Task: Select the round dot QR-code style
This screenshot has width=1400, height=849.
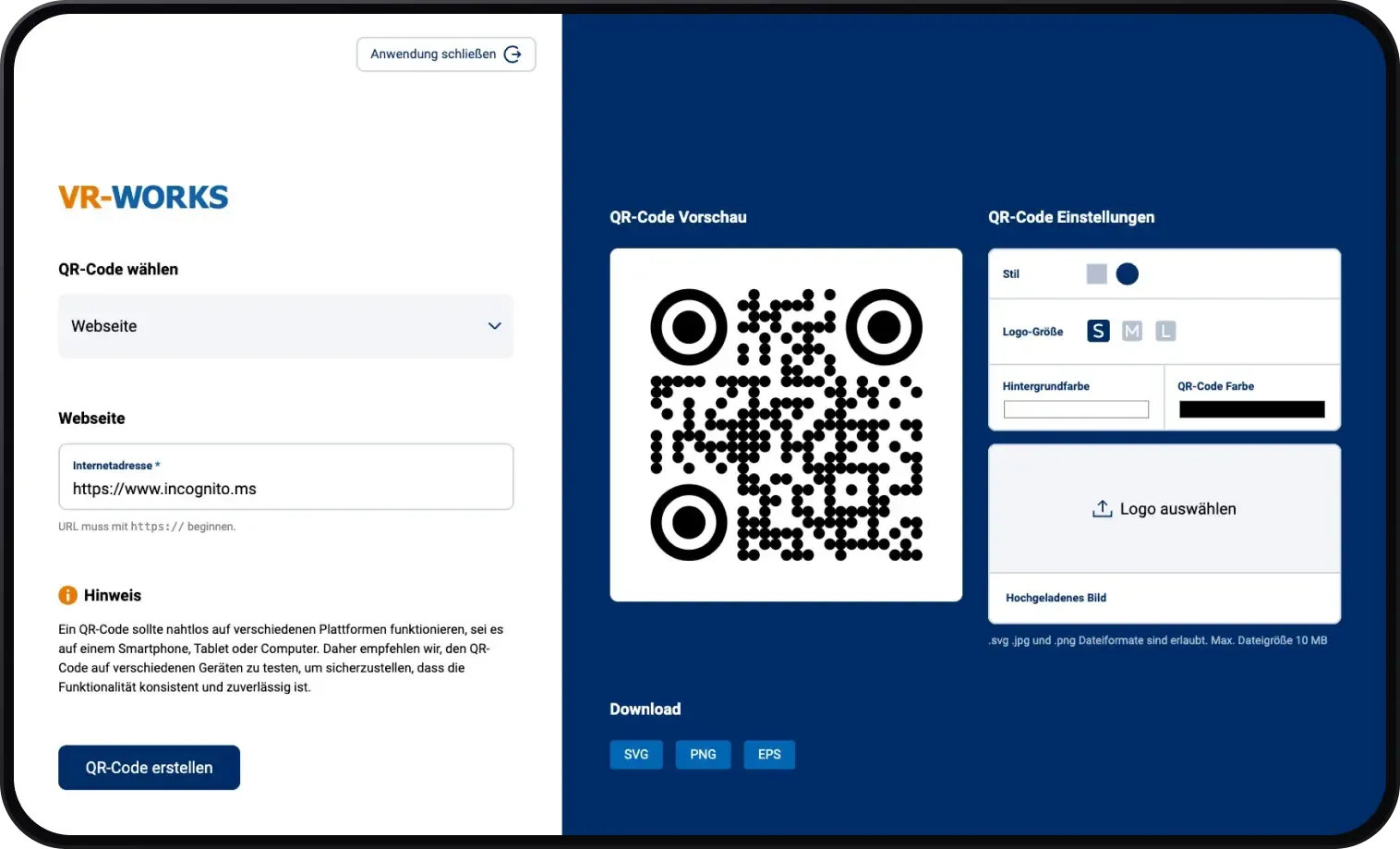Action: 1127,273
